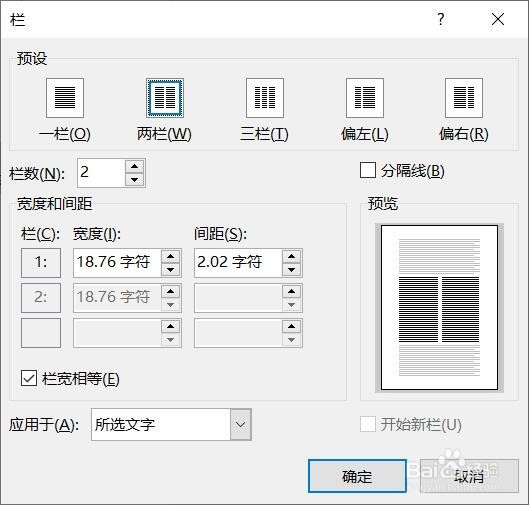Click up arrow of column 2 spacing
Viewport: 529px width, 505px height.
(x=292, y=291)
